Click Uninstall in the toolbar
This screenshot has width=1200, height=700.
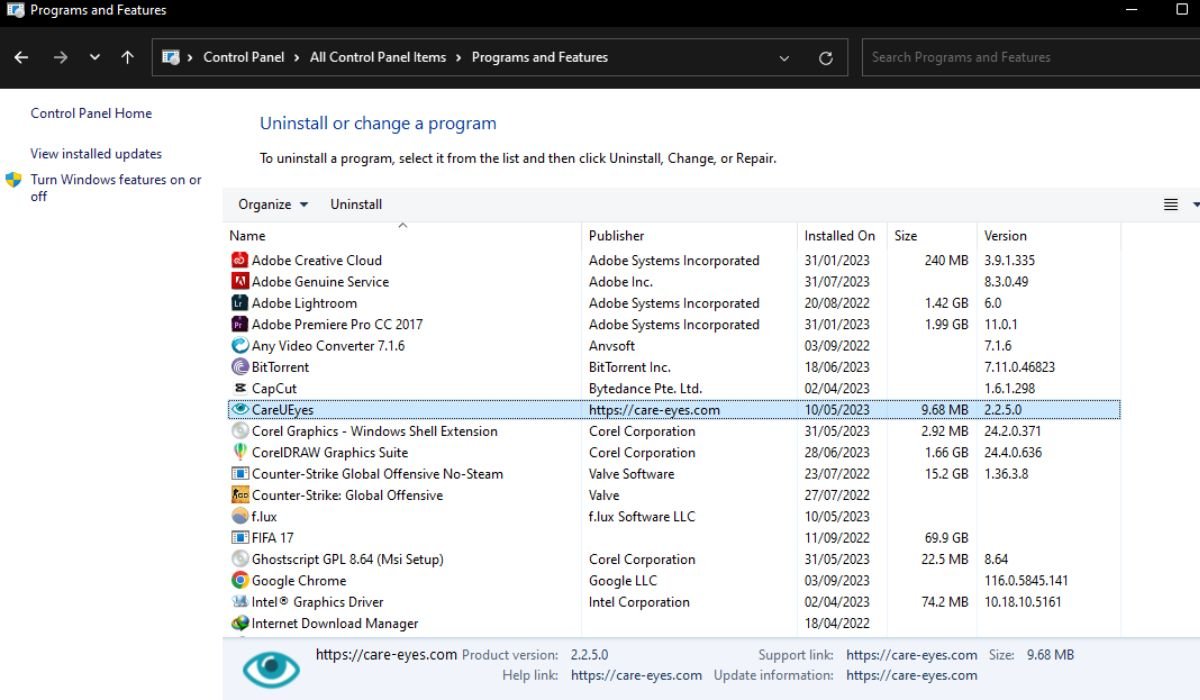356,204
